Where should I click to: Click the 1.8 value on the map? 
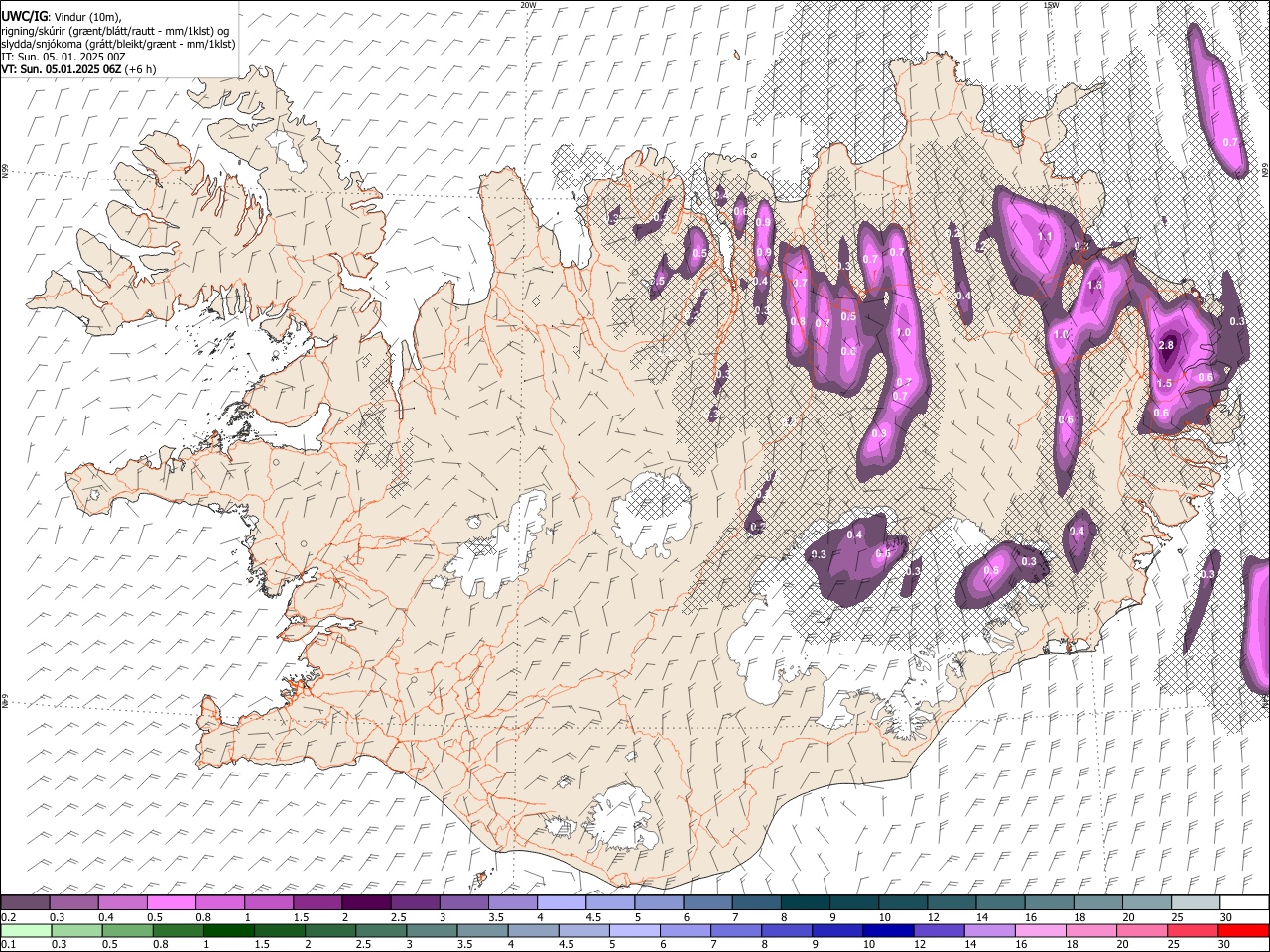(1095, 285)
